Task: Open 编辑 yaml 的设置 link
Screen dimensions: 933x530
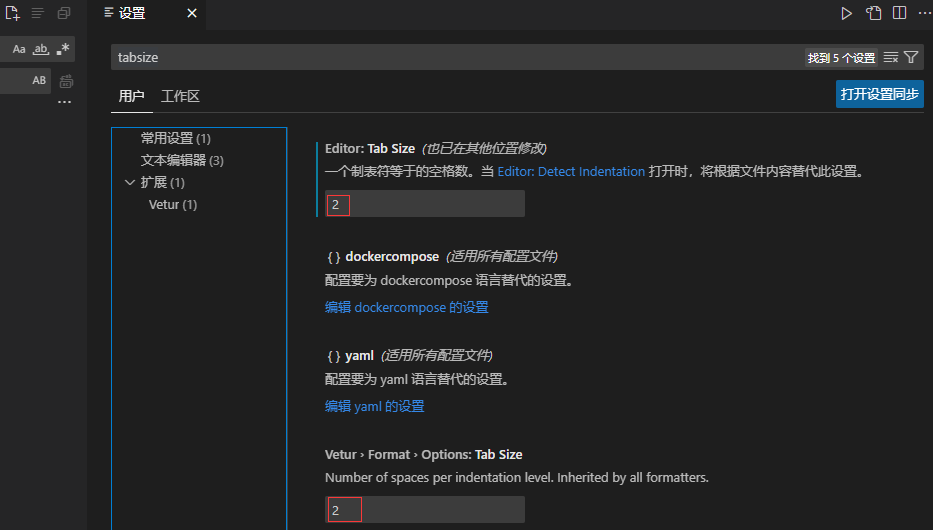Action: pyautogui.click(x=374, y=406)
